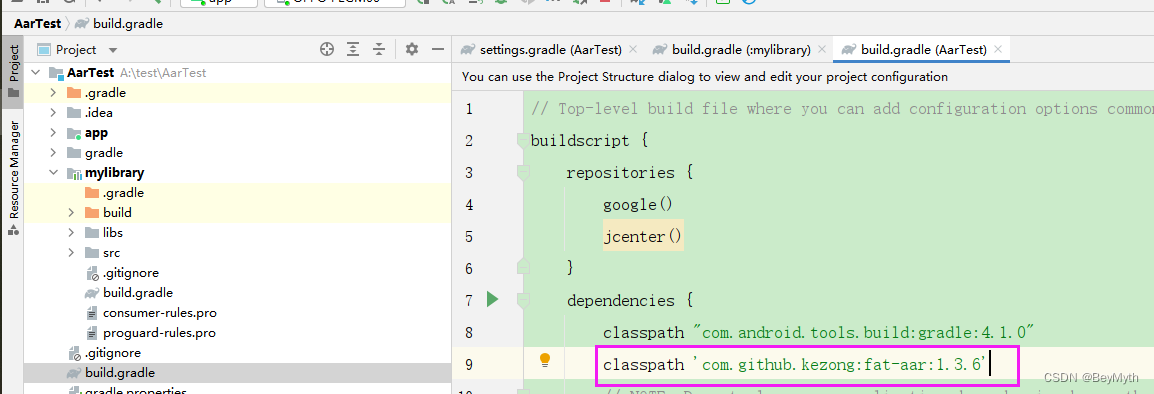Fold the buildscript block at line 2
Image resolution: width=1154 pixels, height=394 pixels.
pyautogui.click(x=523, y=140)
